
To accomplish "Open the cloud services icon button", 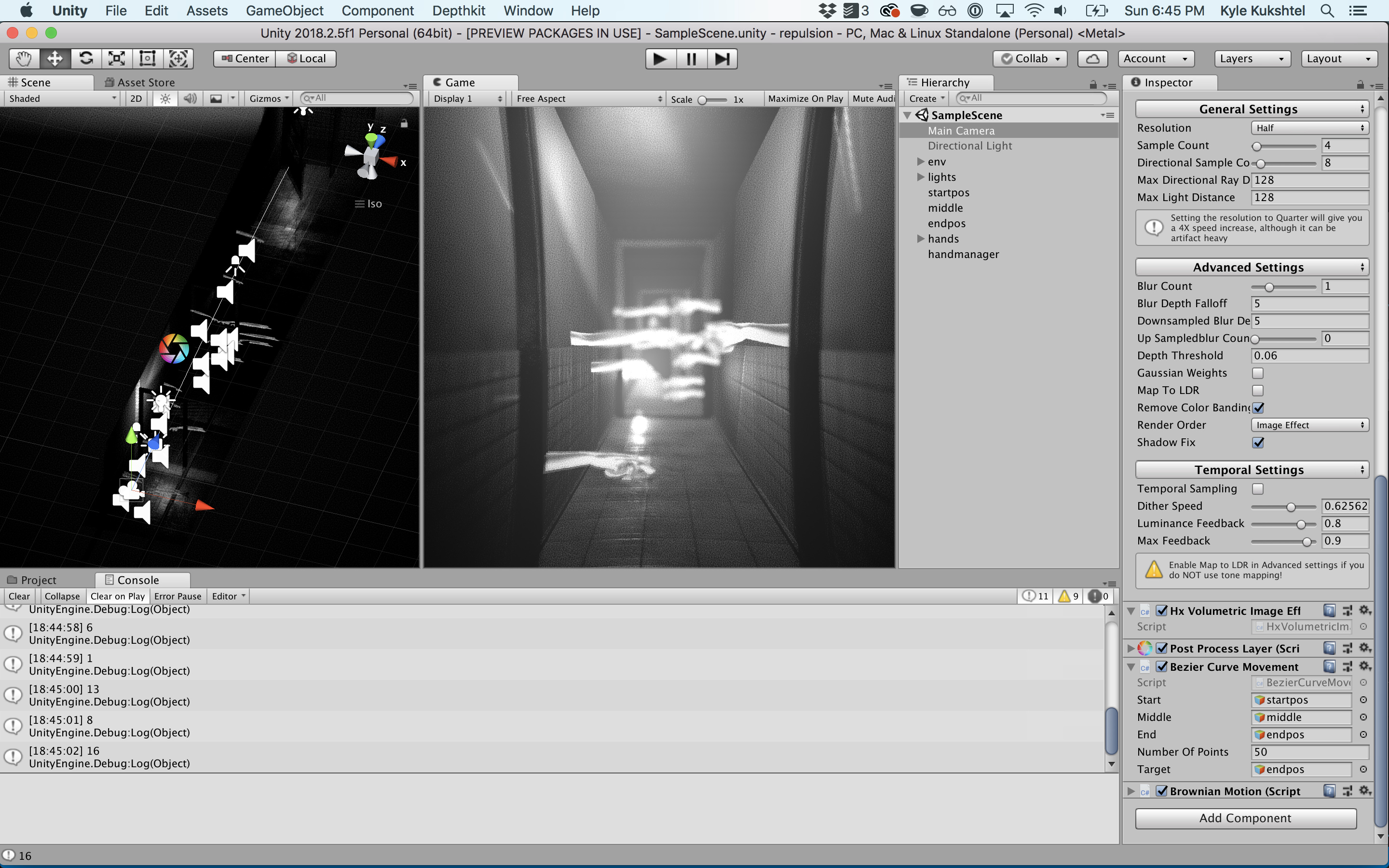I will [1092, 58].
